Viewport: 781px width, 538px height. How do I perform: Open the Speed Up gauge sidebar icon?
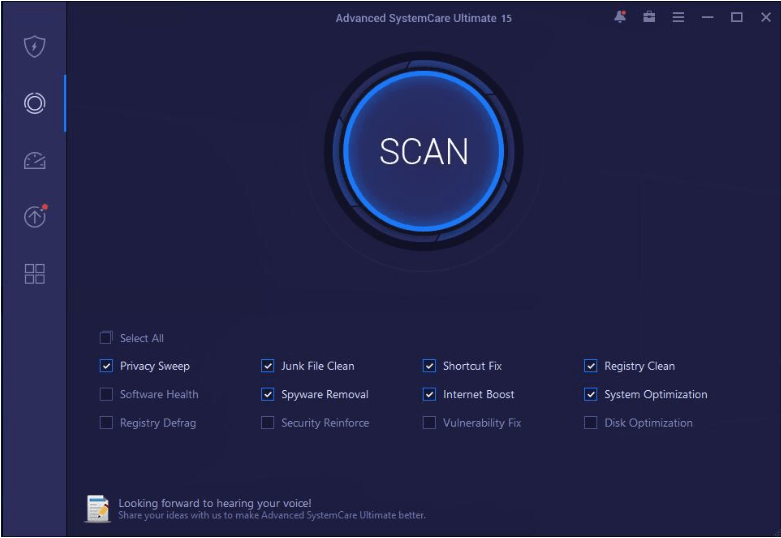coord(34,160)
